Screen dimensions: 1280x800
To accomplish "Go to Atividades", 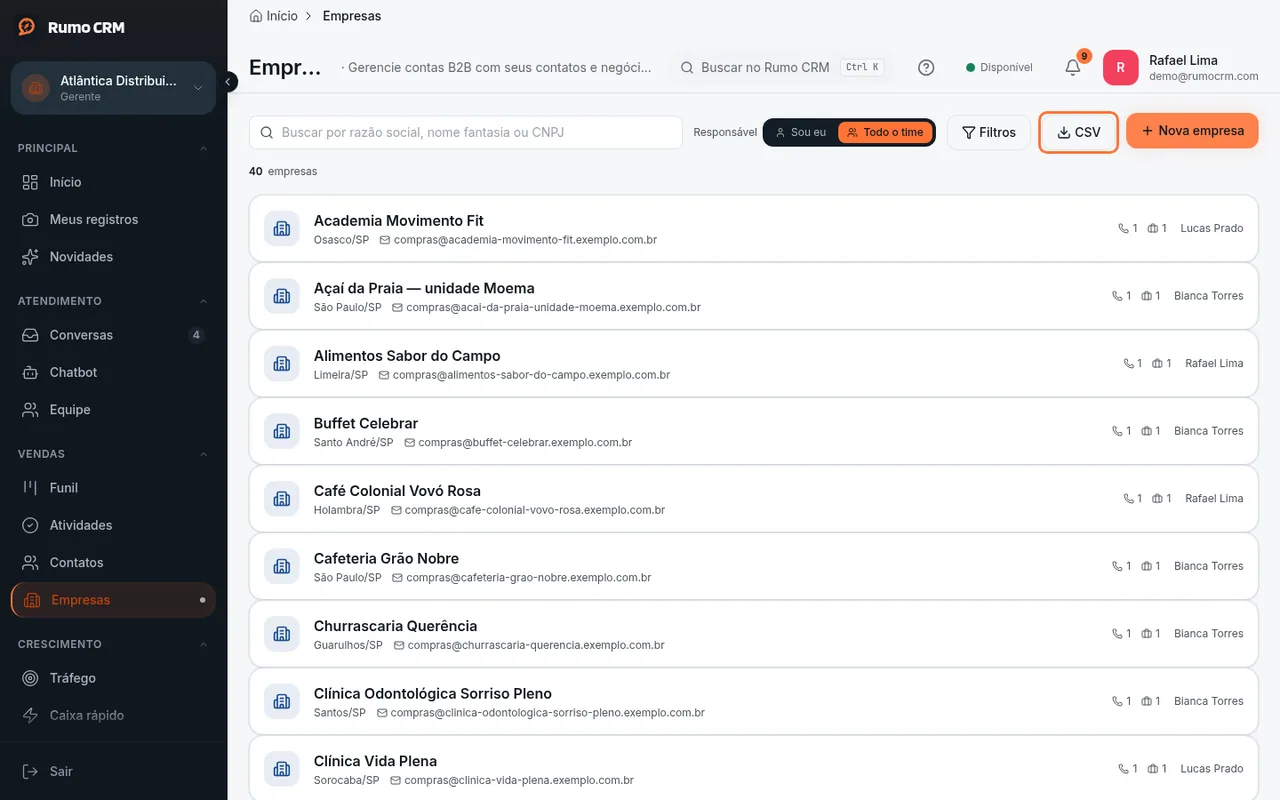I will pyautogui.click(x=113, y=525).
